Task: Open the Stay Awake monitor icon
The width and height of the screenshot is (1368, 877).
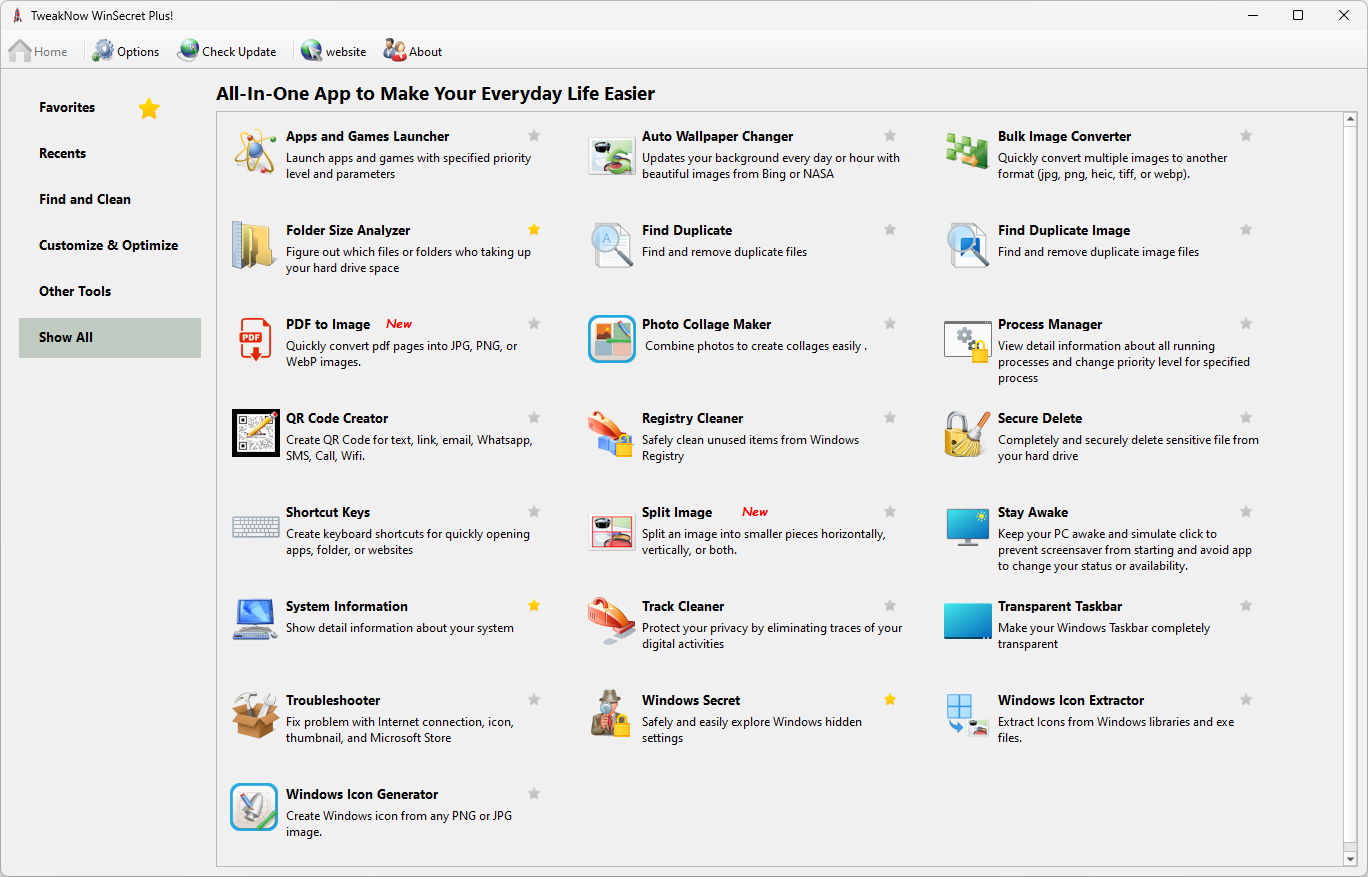Action: (967, 526)
